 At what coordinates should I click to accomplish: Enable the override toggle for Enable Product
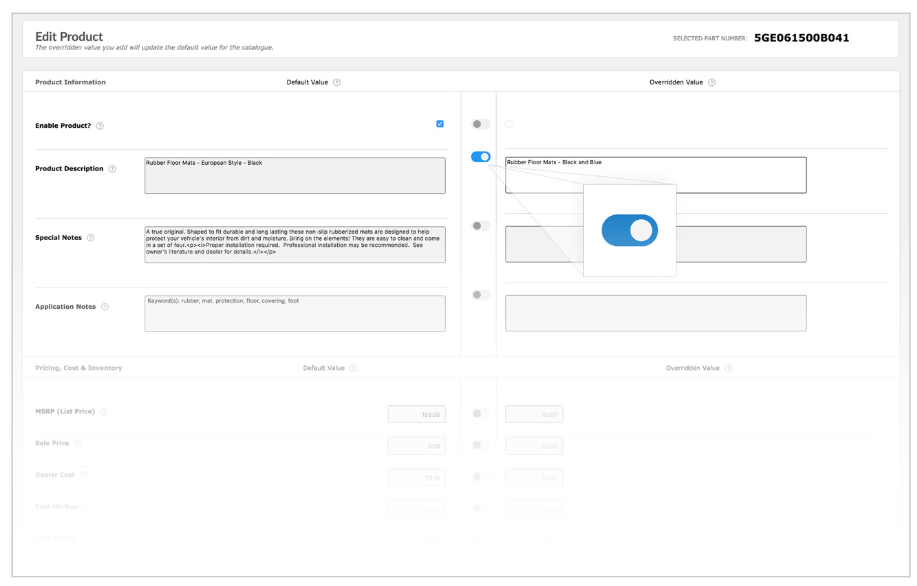[481, 124]
